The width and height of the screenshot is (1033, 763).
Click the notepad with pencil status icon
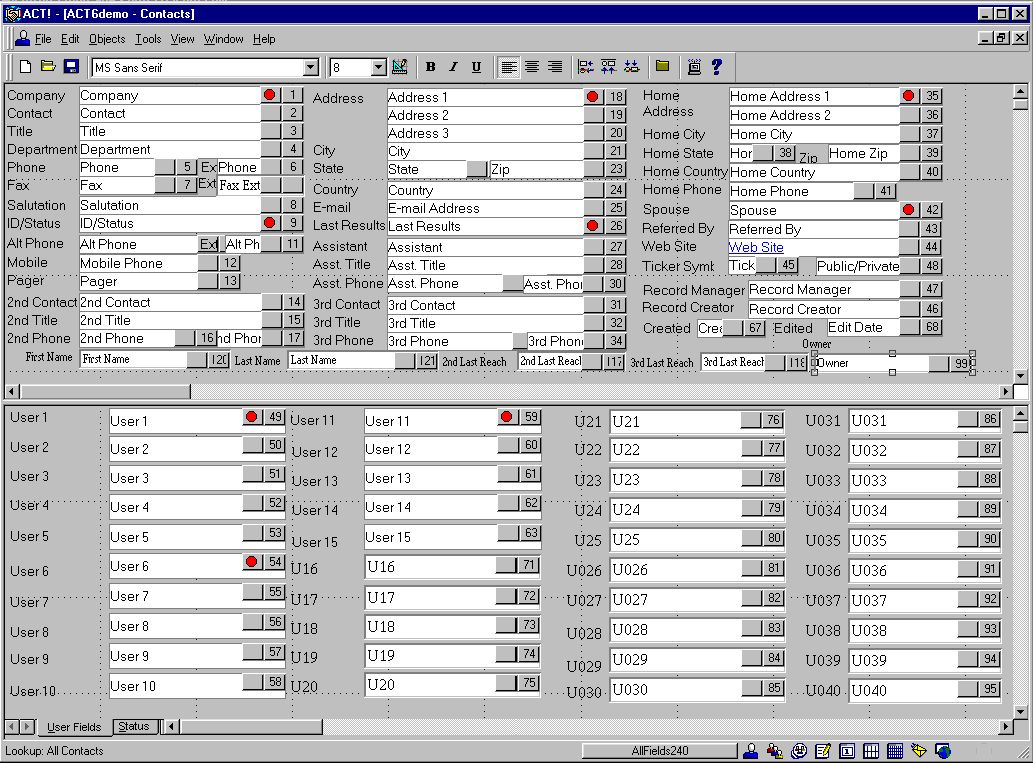point(823,750)
